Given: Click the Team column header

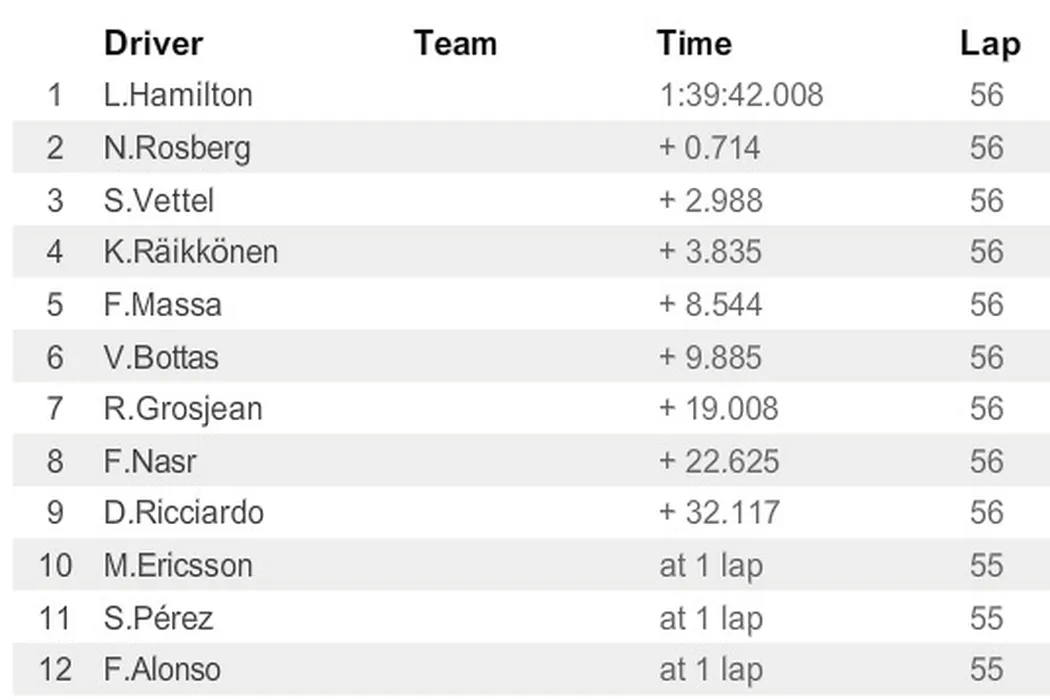Looking at the screenshot, I should pos(455,44).
